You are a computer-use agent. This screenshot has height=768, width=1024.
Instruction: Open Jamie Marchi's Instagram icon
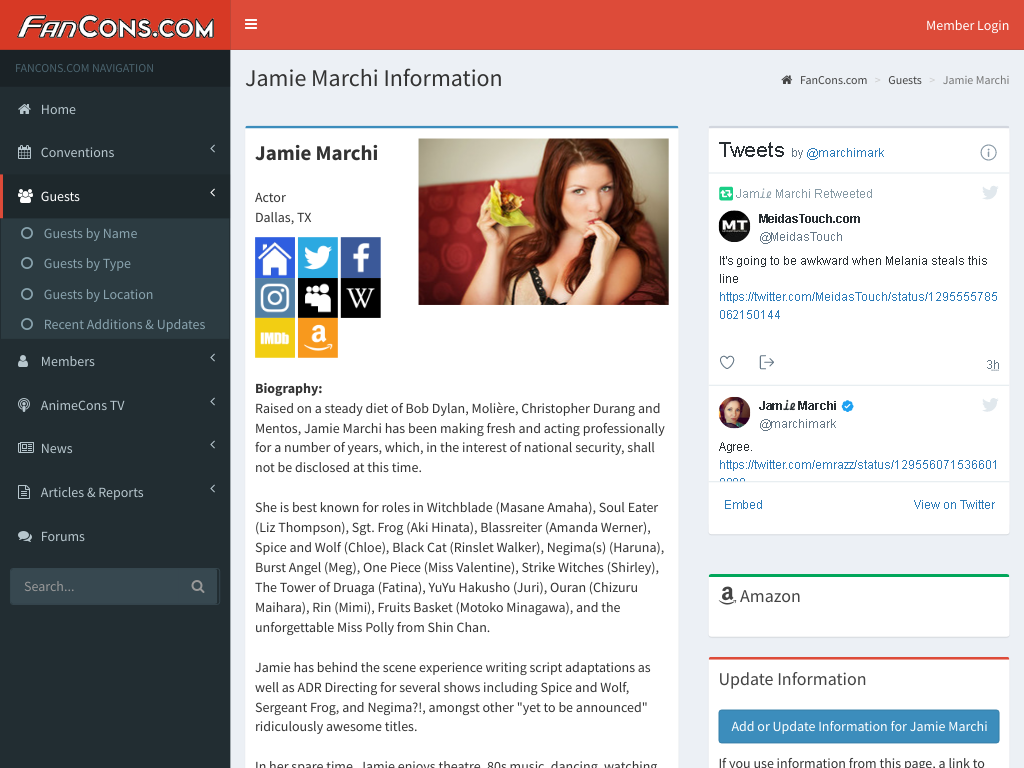click(x=275, y=298)
